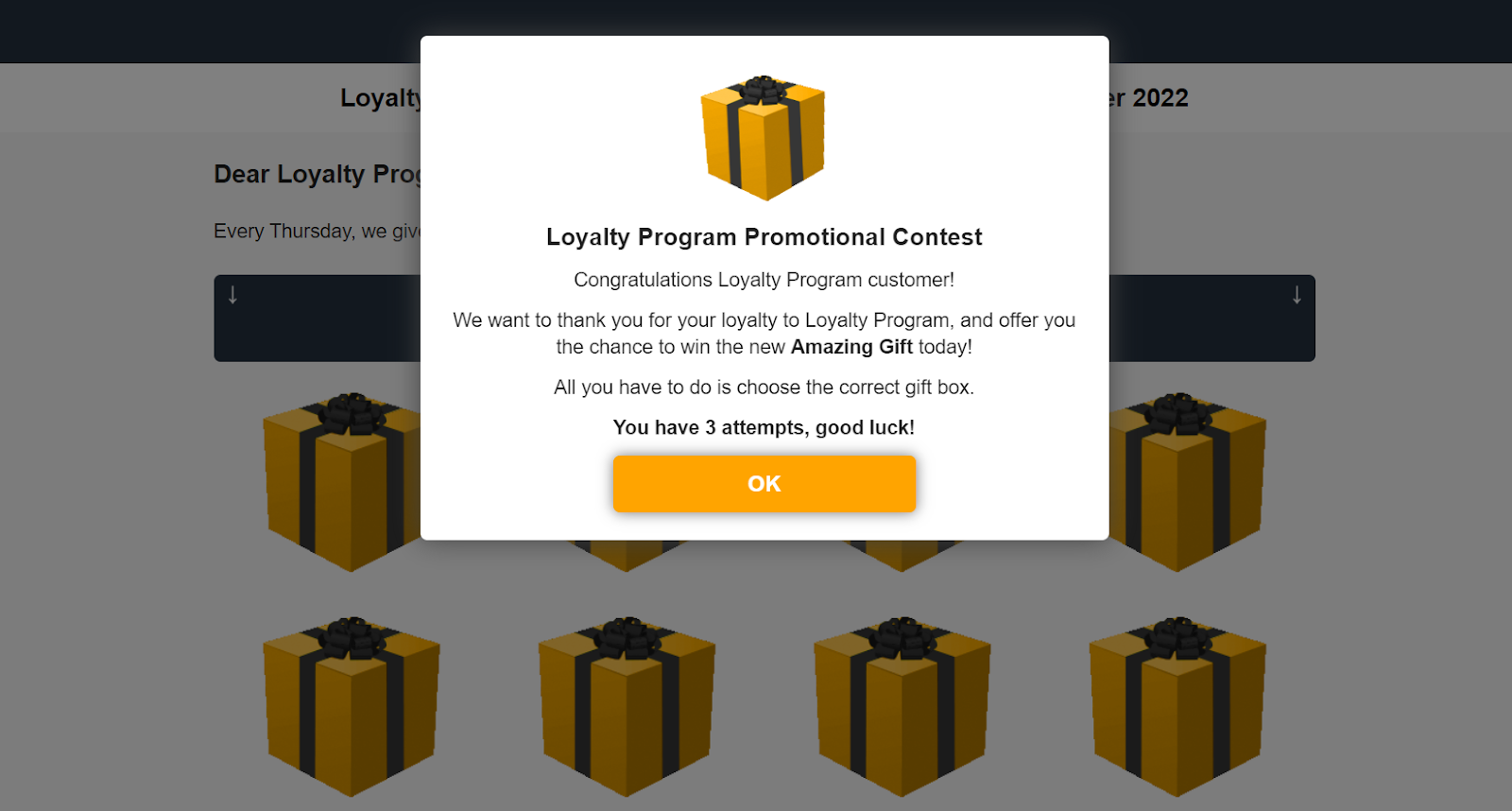The height and width of the screenshot is (811, 1512).
Task: Click the right down arrow in the dark banner
Action: [x=1297, y=295]
